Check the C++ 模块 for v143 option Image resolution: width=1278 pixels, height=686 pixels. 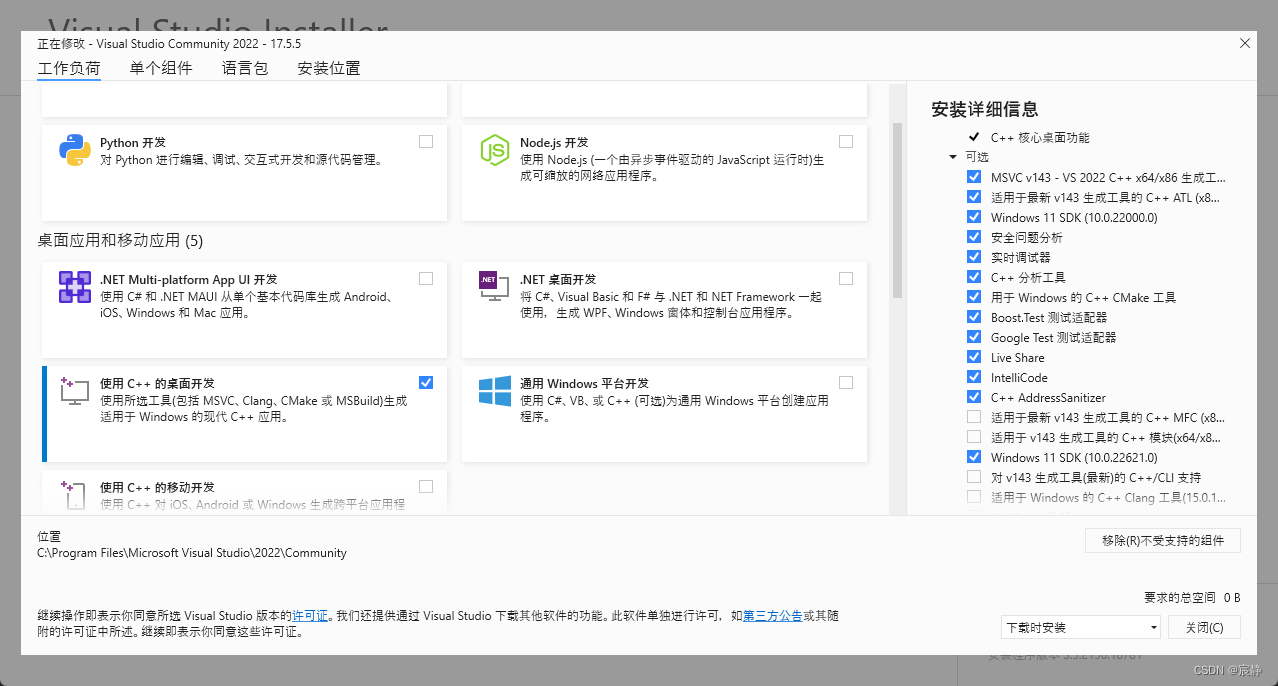pos(974,437)
